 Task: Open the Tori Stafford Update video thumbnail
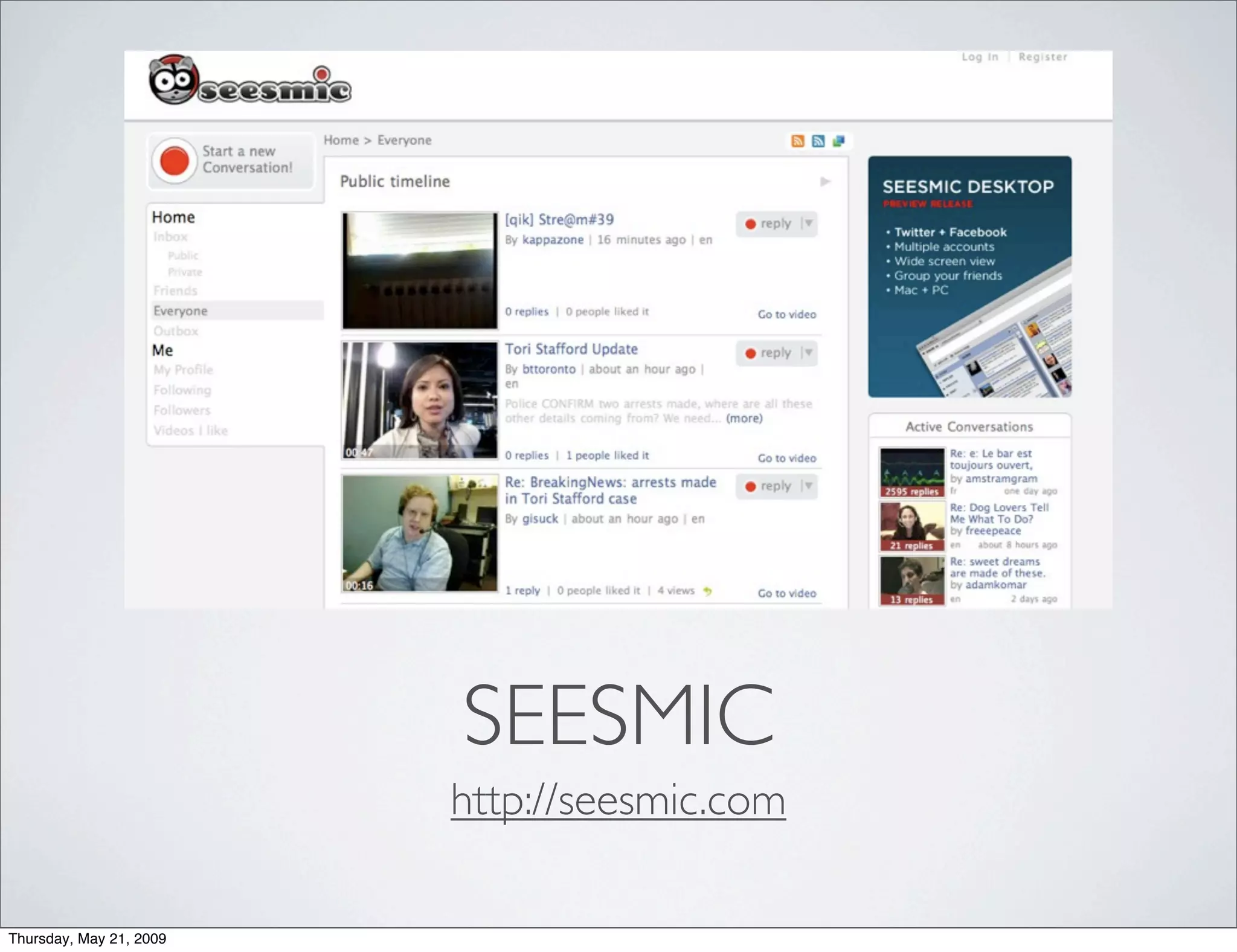pyautogui.click(x=420, y=400)
